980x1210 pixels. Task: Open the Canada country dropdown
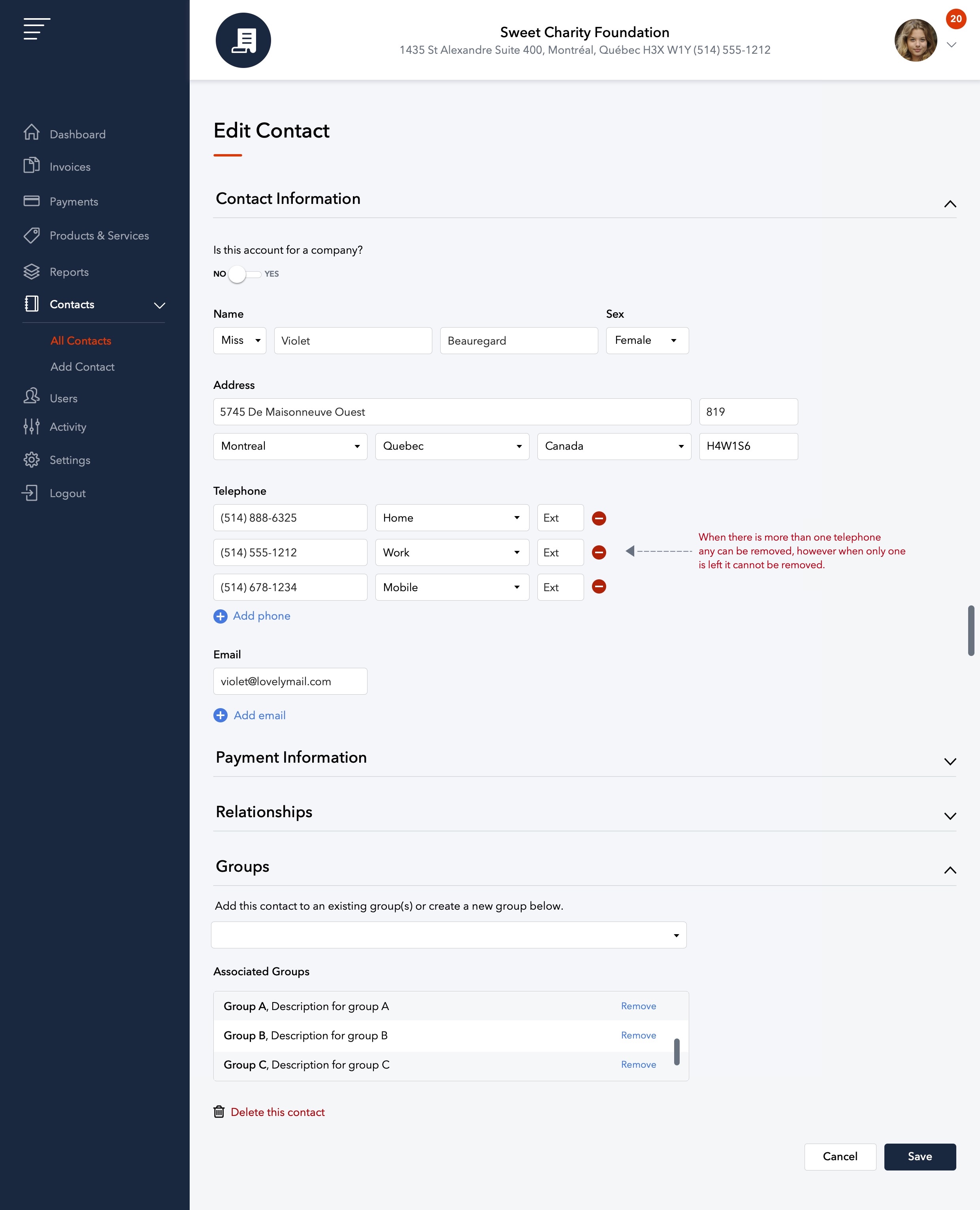tap(614, 446)
